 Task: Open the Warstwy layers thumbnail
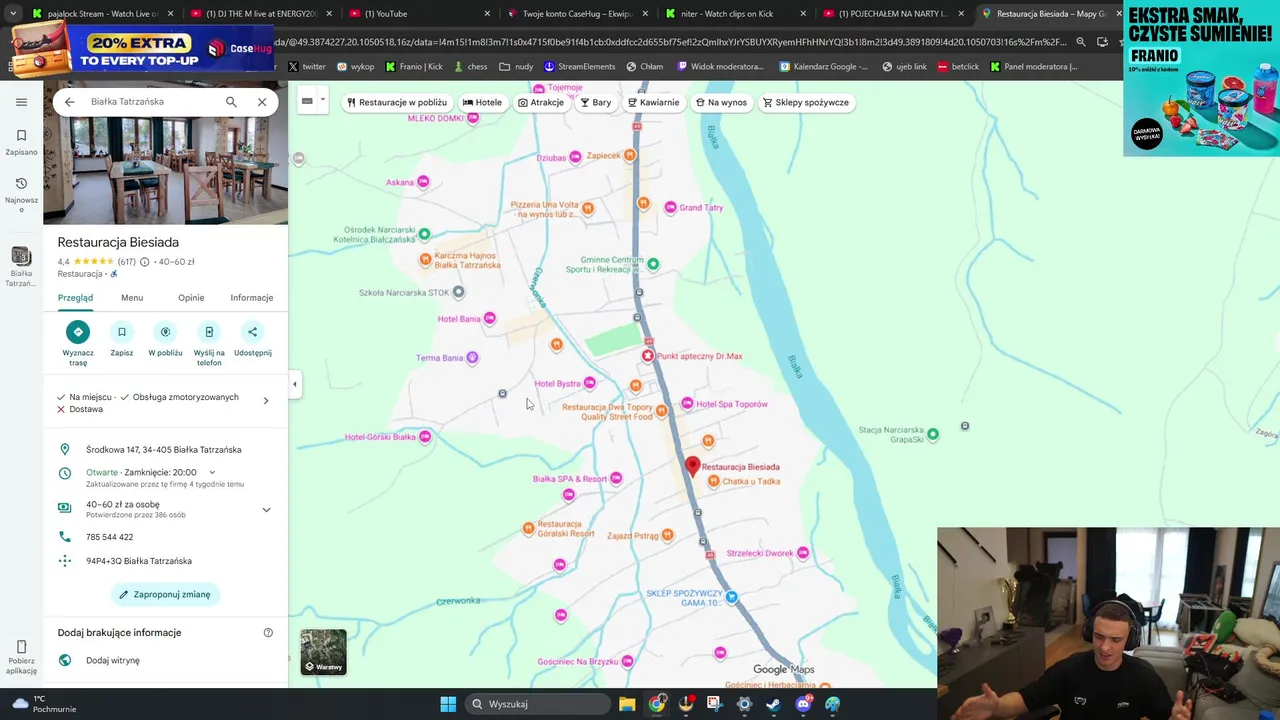coord(324,652)
